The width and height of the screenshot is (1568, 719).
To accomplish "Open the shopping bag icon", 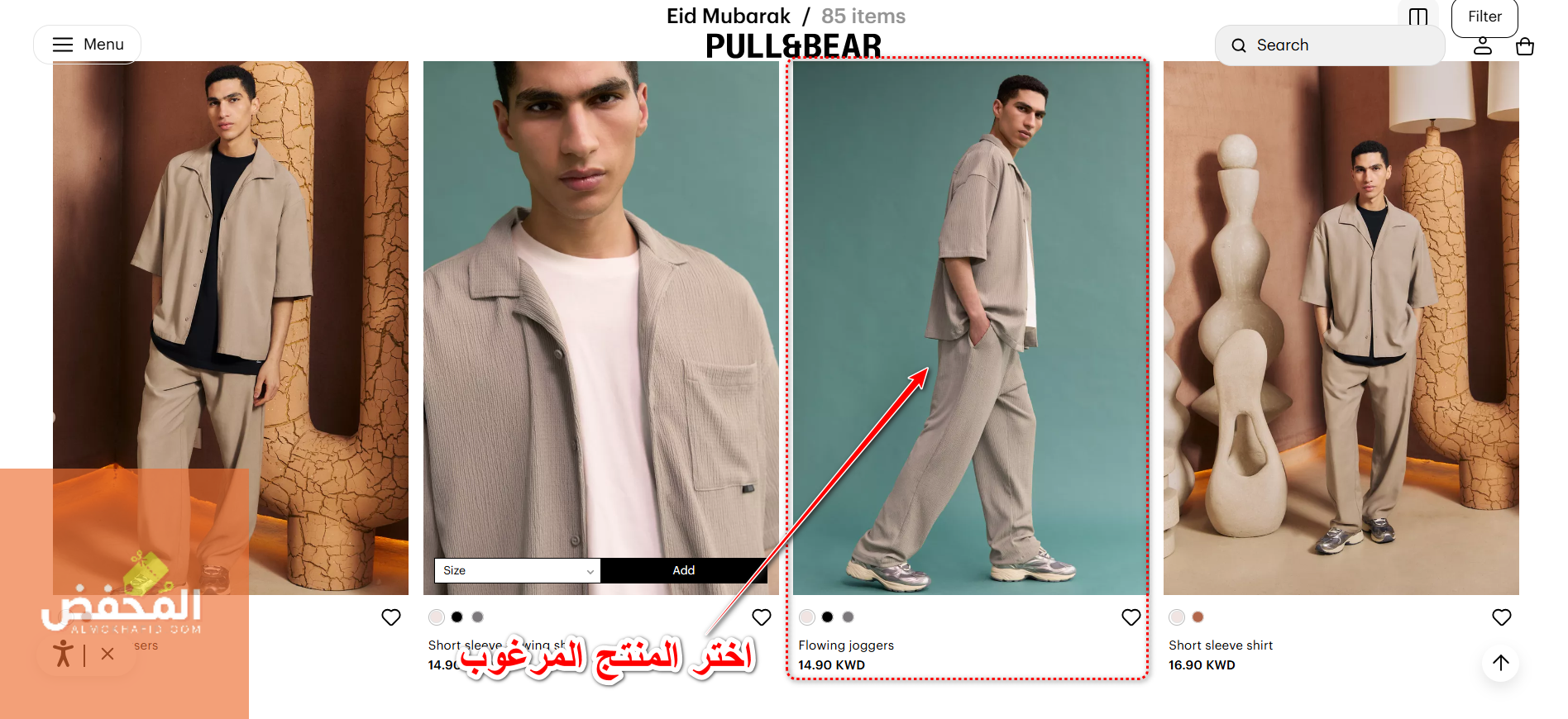I will pos(1525,47).
